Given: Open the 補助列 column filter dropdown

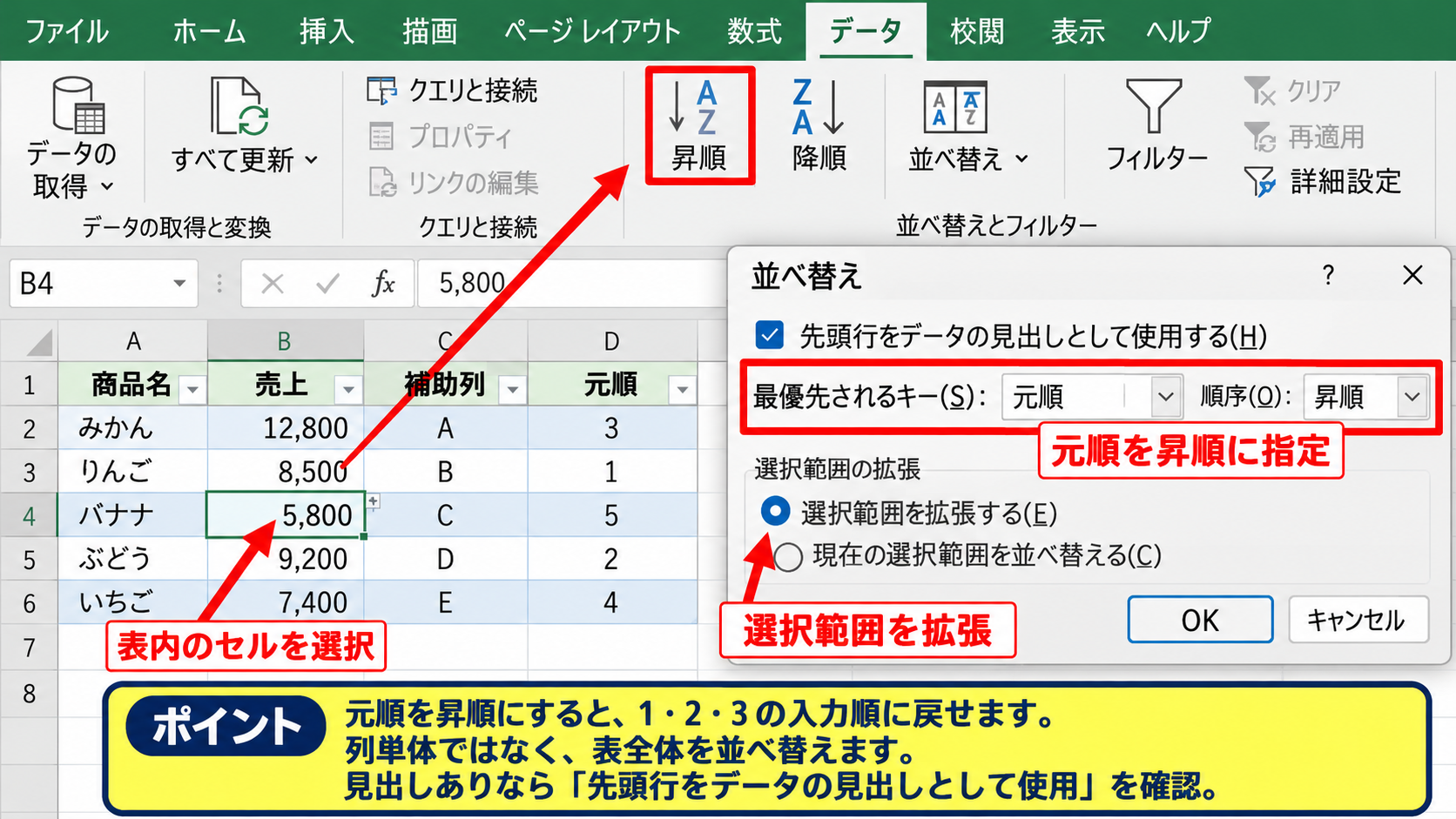Looking at the screenshot, I should point(512,390).
